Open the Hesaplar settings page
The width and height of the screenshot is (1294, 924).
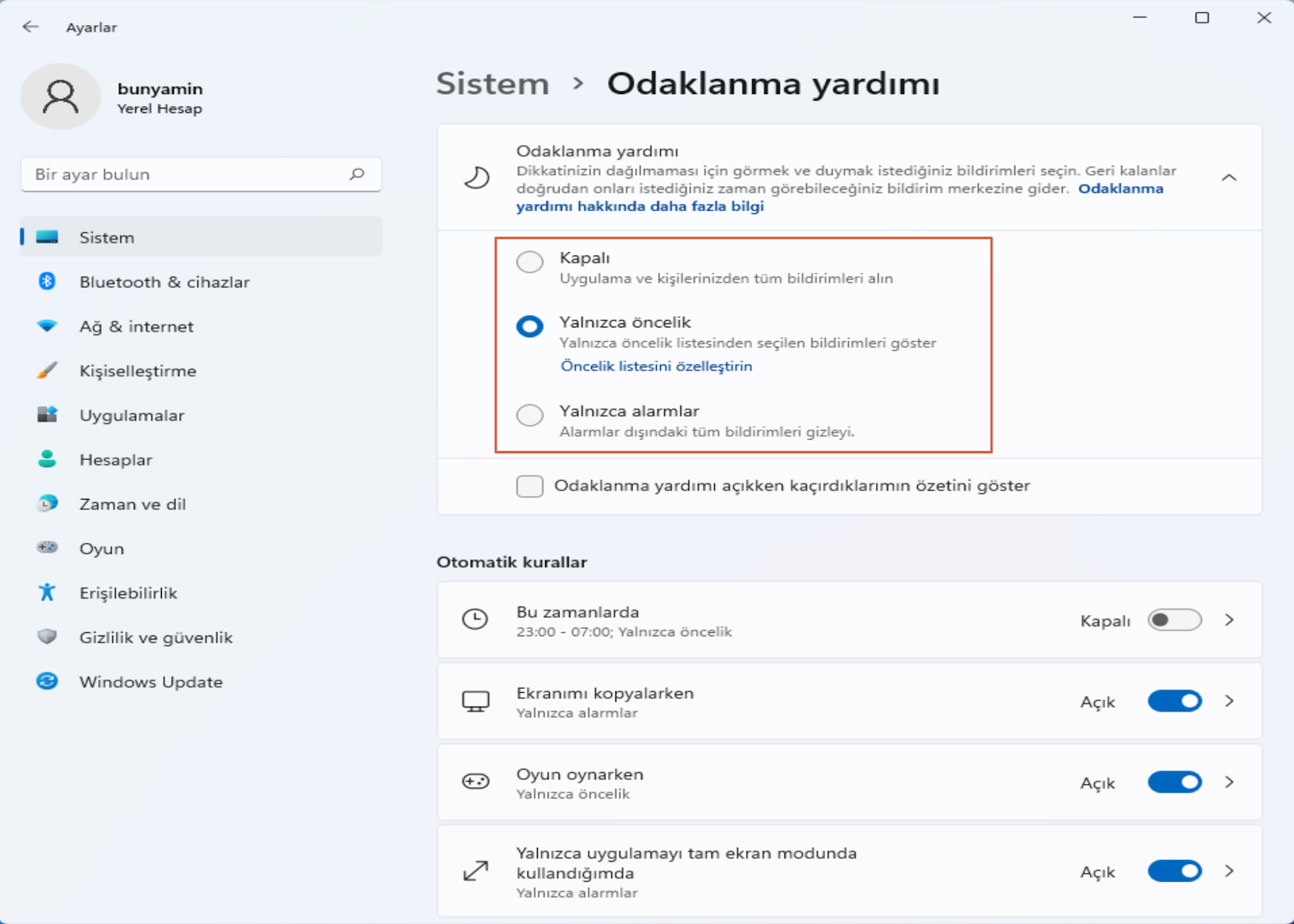tap(116, 460)
